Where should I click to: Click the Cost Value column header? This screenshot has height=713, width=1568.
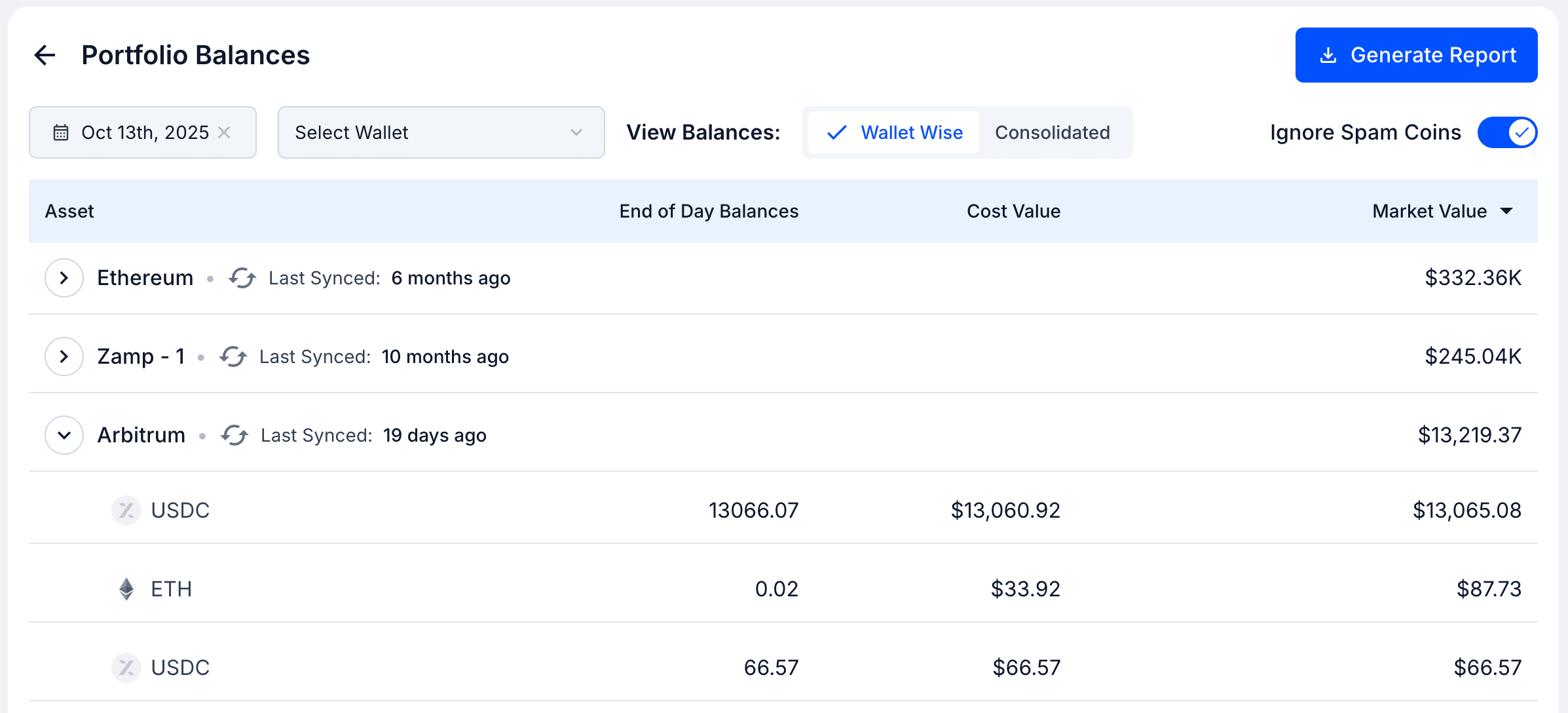tap(1013, 211)
